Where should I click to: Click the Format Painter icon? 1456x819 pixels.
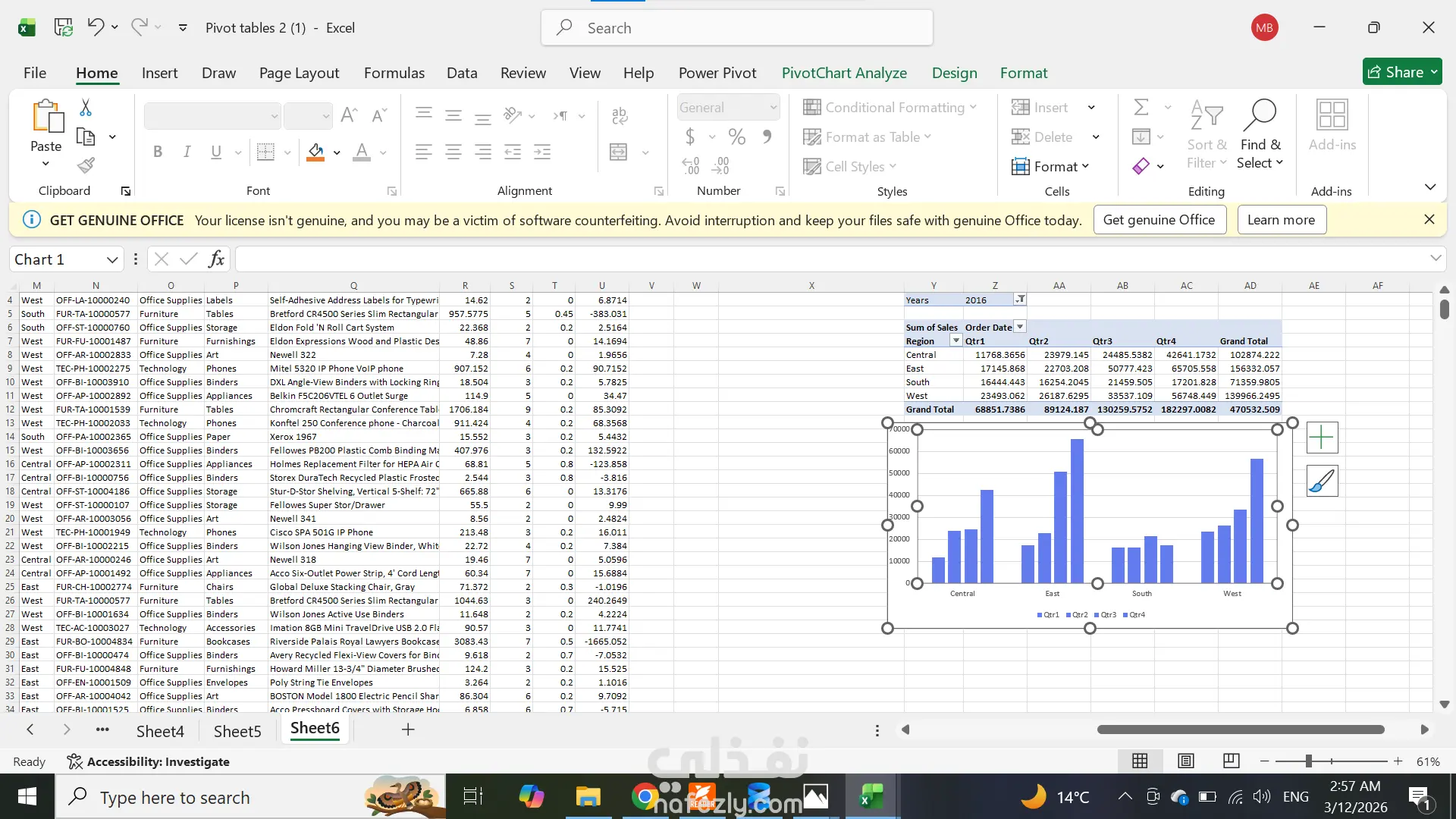[x=86, y=165]
